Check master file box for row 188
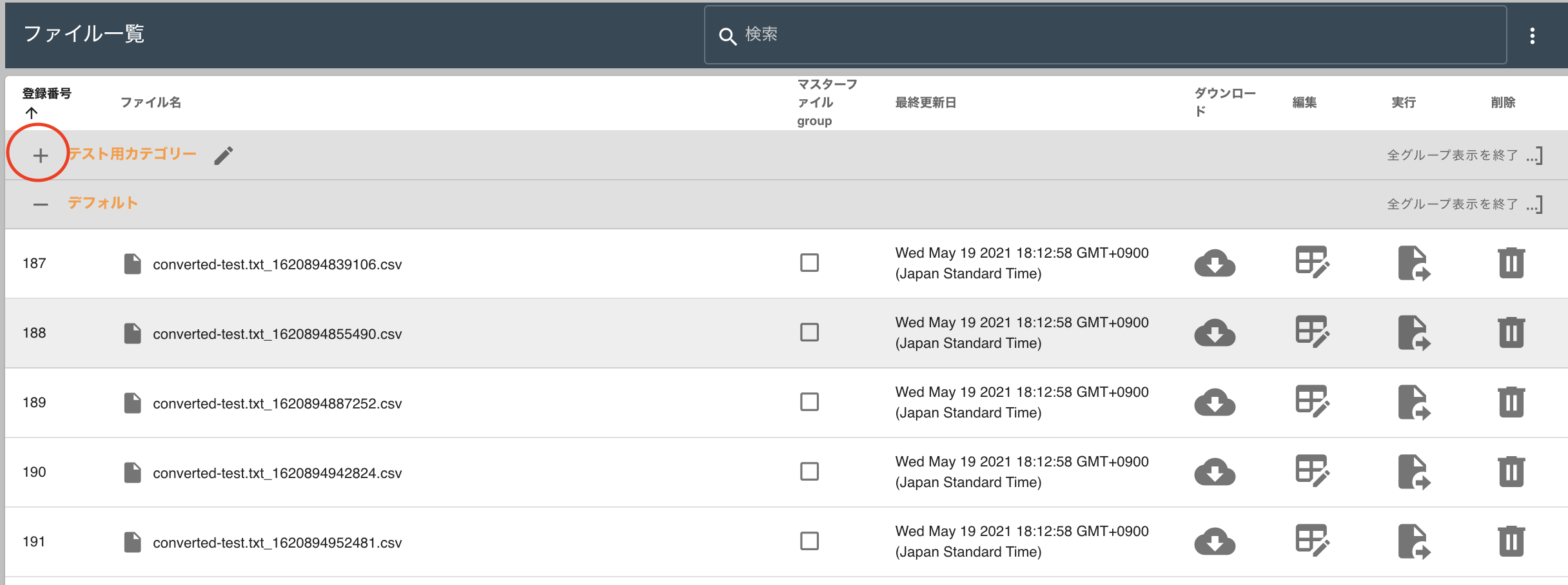The width and height of the screenshot is (1568, 585). click(809, 332)
